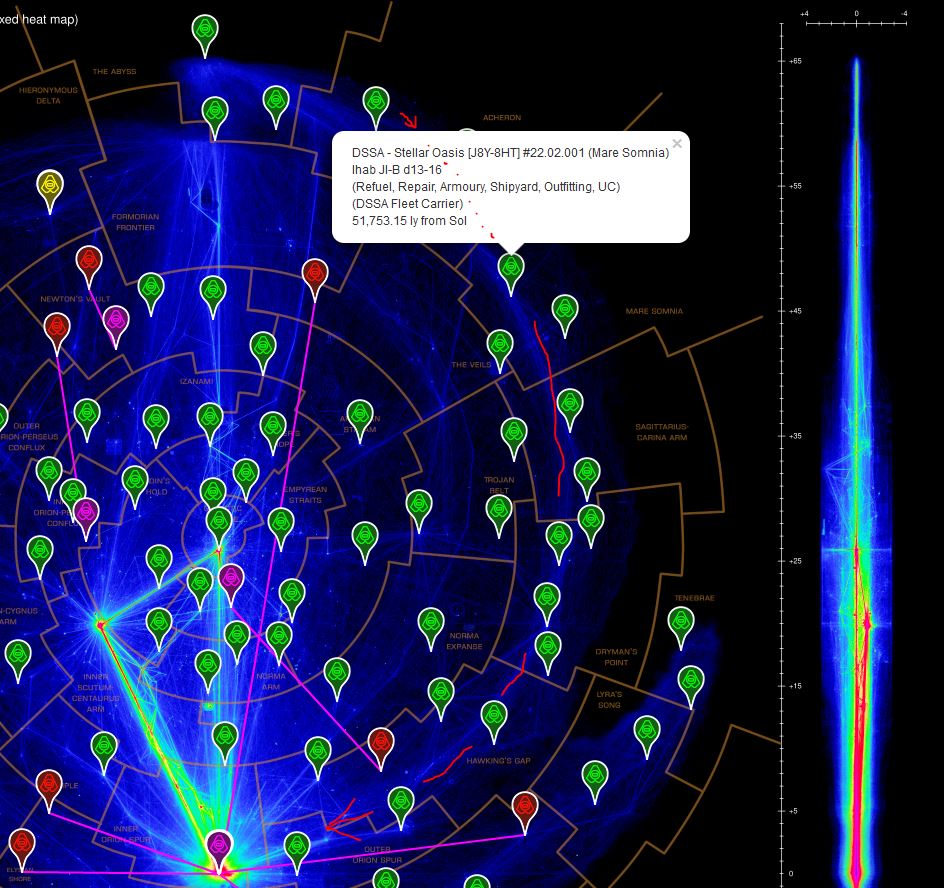Close the DSSA Stellar Oasis info popup

coord(677,143)
